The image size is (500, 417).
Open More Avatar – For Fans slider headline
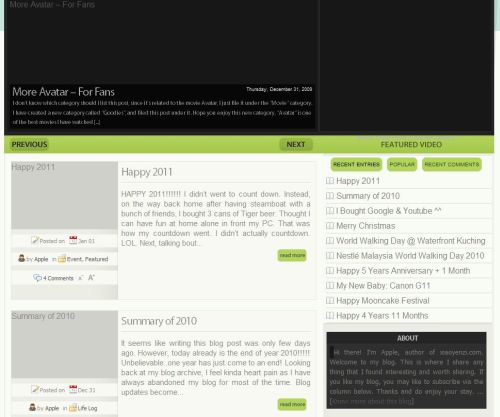pos(63,92)
